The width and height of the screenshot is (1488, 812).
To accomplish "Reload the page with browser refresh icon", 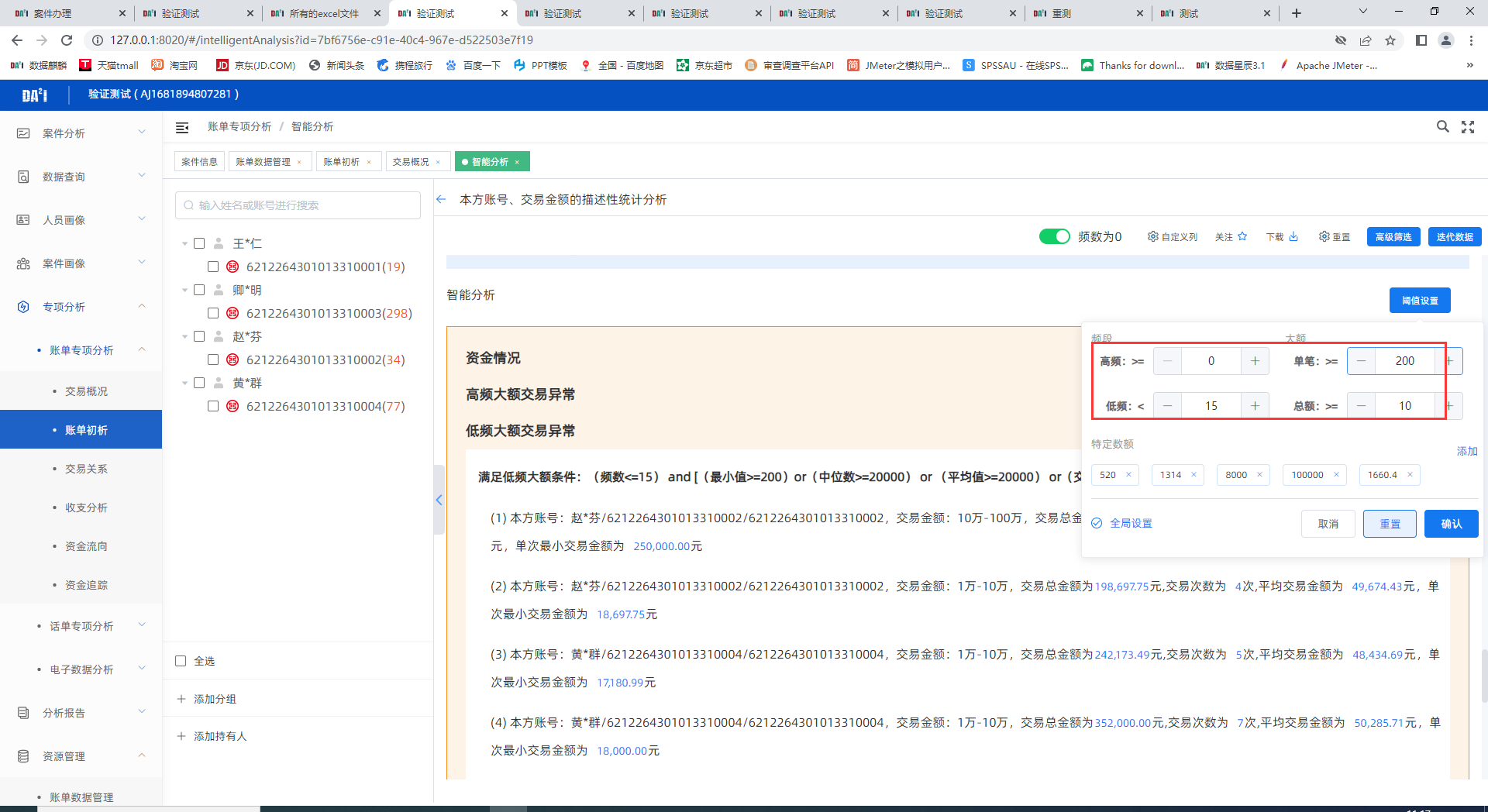I will (x=67, y=40).
